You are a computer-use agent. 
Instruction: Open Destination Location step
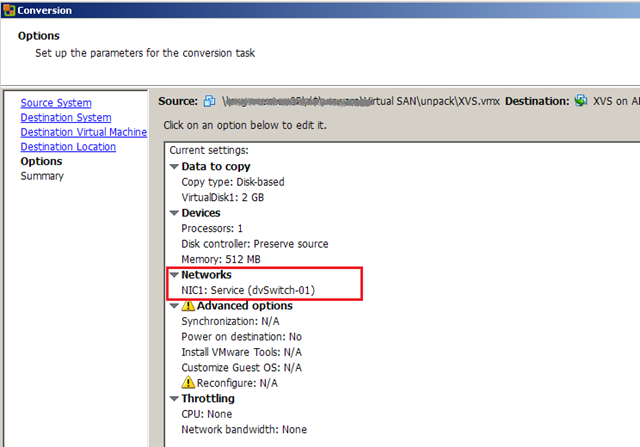click(68, 147)
